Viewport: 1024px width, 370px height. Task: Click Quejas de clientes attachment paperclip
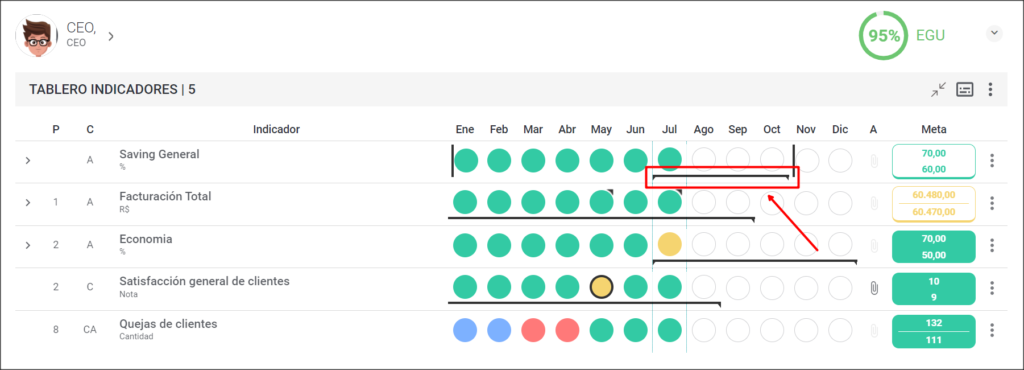[874, 330]
